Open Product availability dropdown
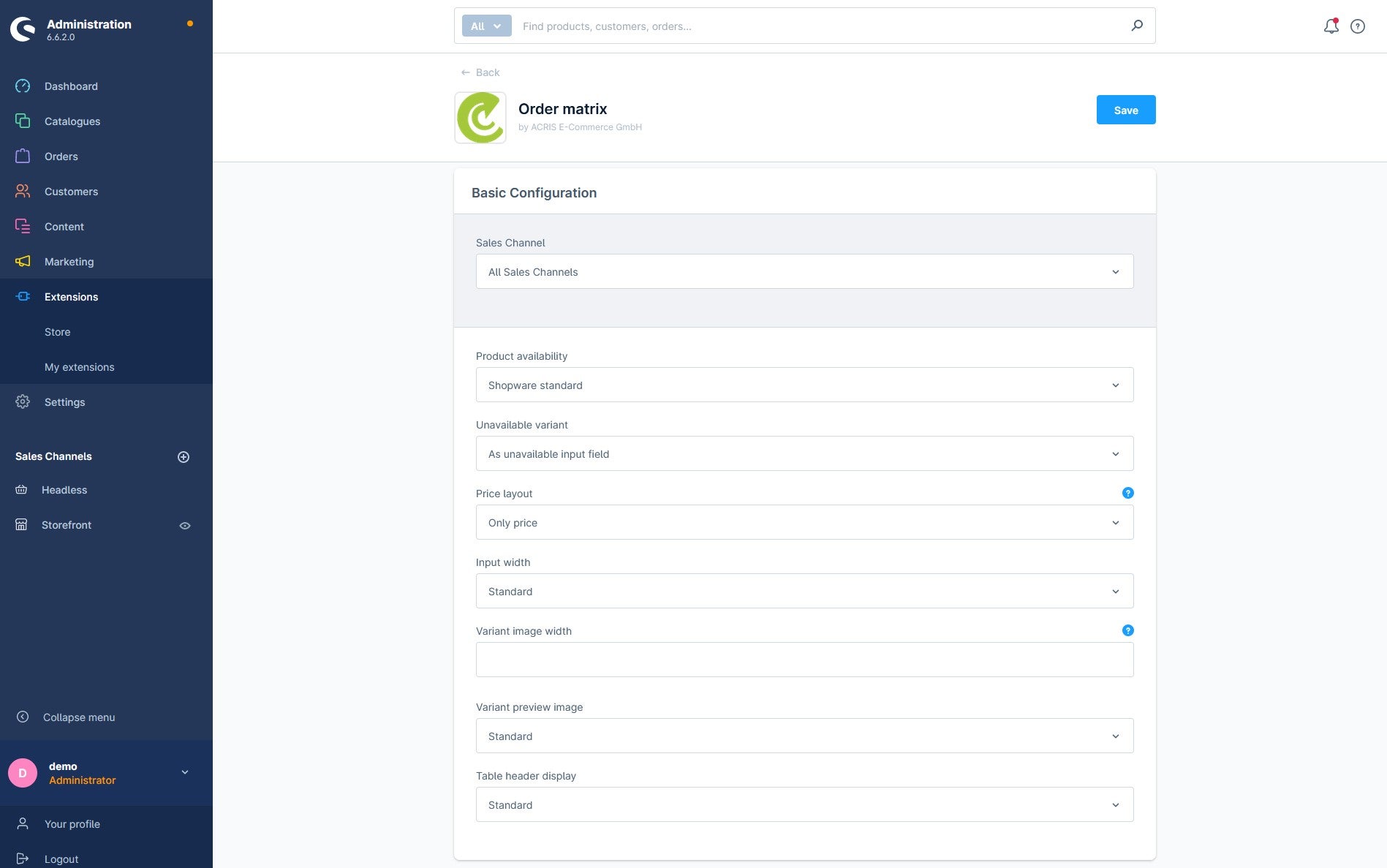The height and width of the screenshot is (868, 1387). click(x=804, y=385)
